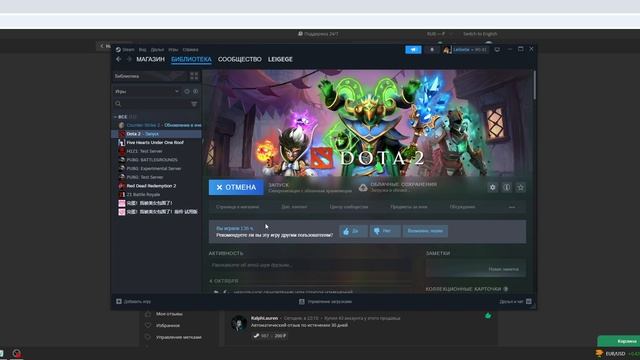Viewport: 640px width, 360px height.
Task: Open the Steam announcements megaphone button
Action: (413, 50)
